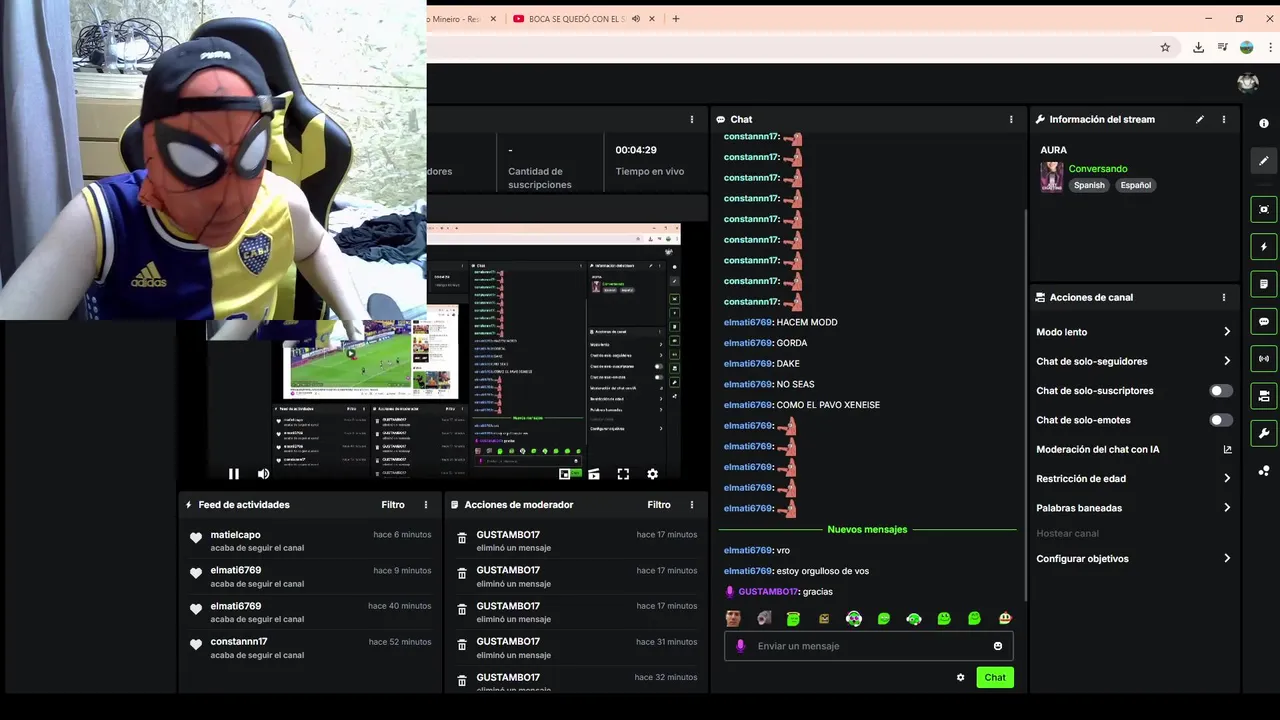The image size is (1280, 720).
Task: Open Conversando category link
Action: pyautogui.click(x=1098, y=169)
